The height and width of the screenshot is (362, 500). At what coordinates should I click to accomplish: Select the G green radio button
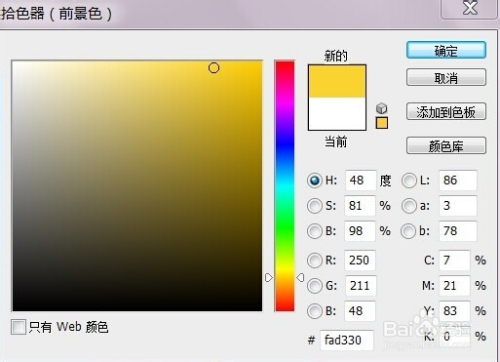[314, 286]
